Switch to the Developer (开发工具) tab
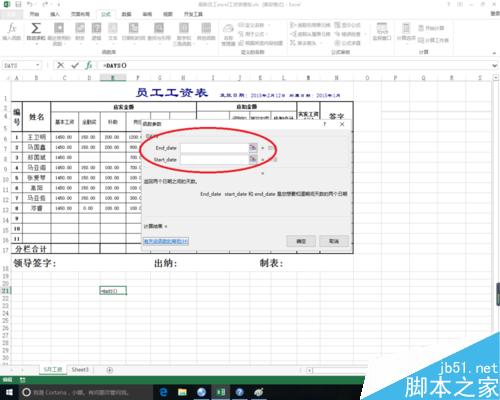Screen dimensions: 500x400 click(193, 14)
